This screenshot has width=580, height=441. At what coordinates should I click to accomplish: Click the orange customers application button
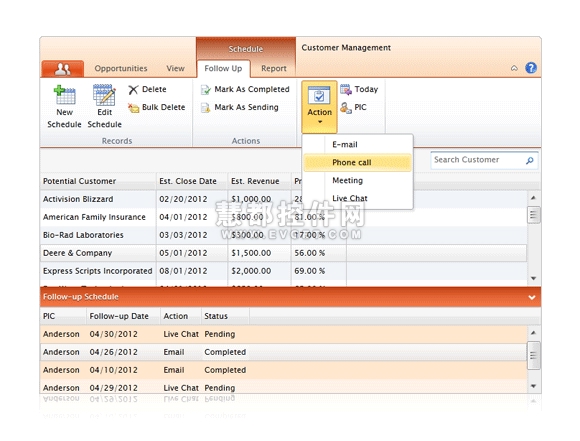click(x=63, y=69)
